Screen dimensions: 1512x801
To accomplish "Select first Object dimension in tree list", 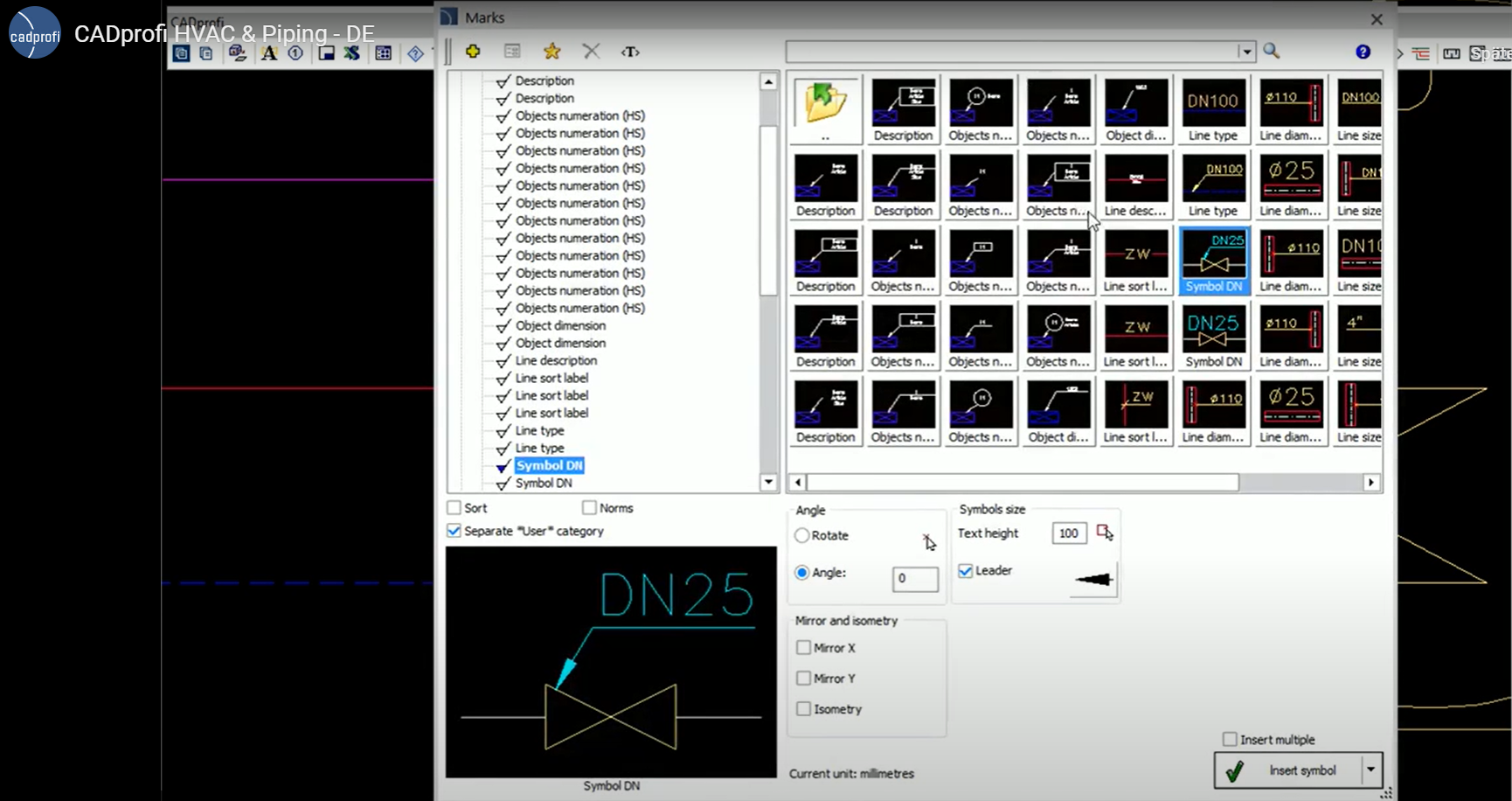I will coord(560,325).
